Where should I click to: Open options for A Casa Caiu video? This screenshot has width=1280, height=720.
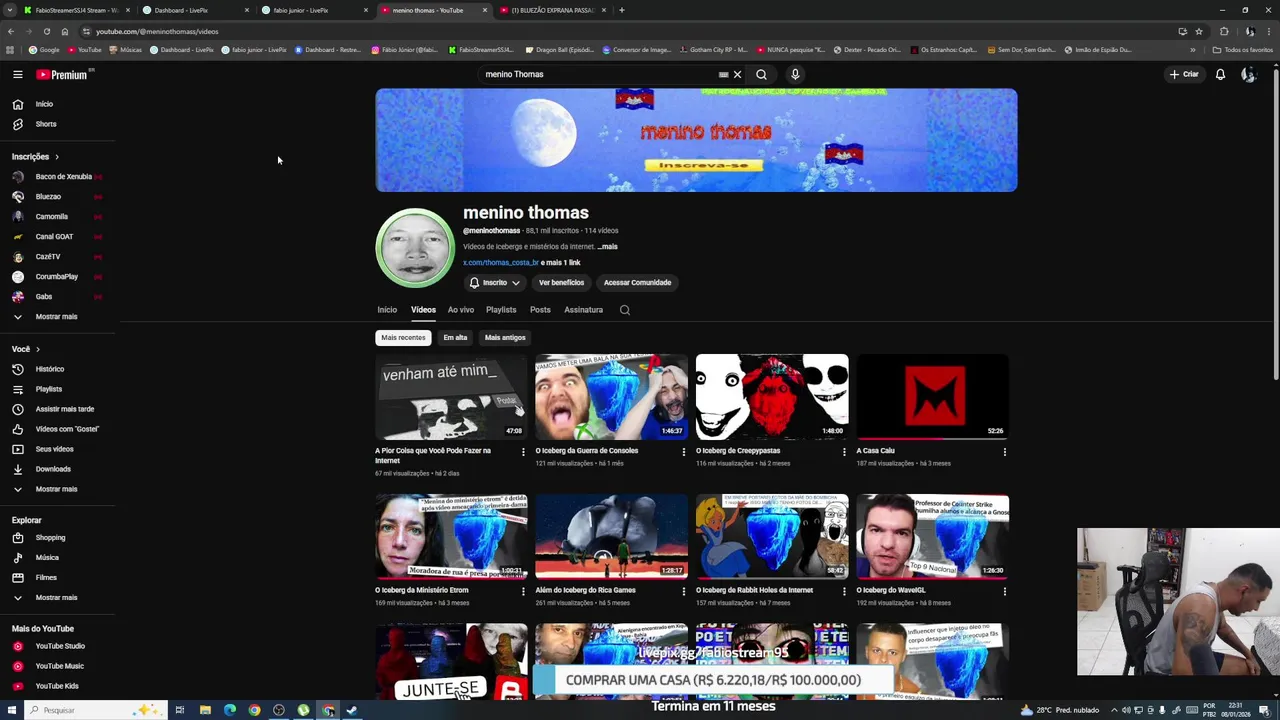[1005, 452]
